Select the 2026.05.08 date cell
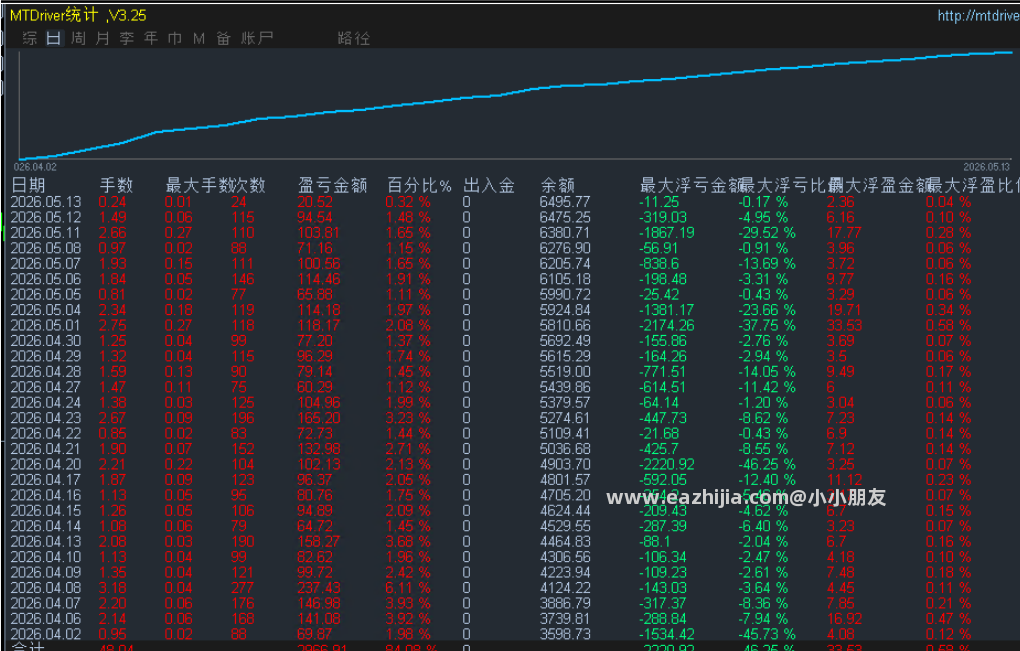1020x651 pixels. pos(46,248)
